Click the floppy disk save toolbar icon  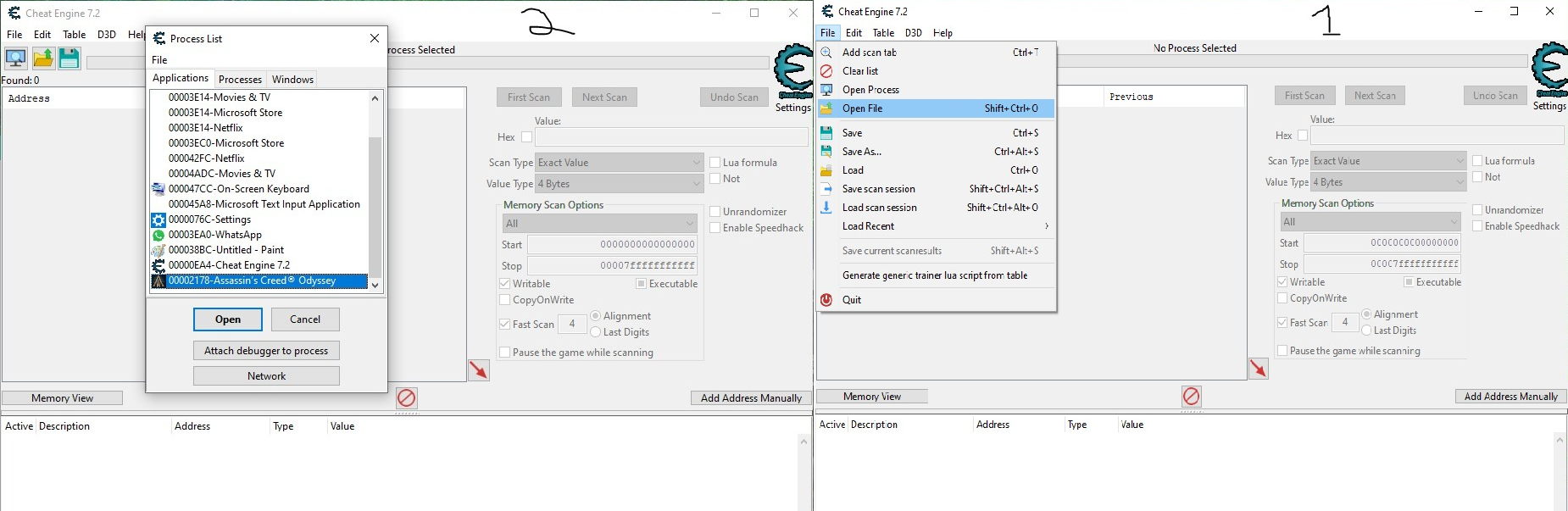(x=70, y=58)
